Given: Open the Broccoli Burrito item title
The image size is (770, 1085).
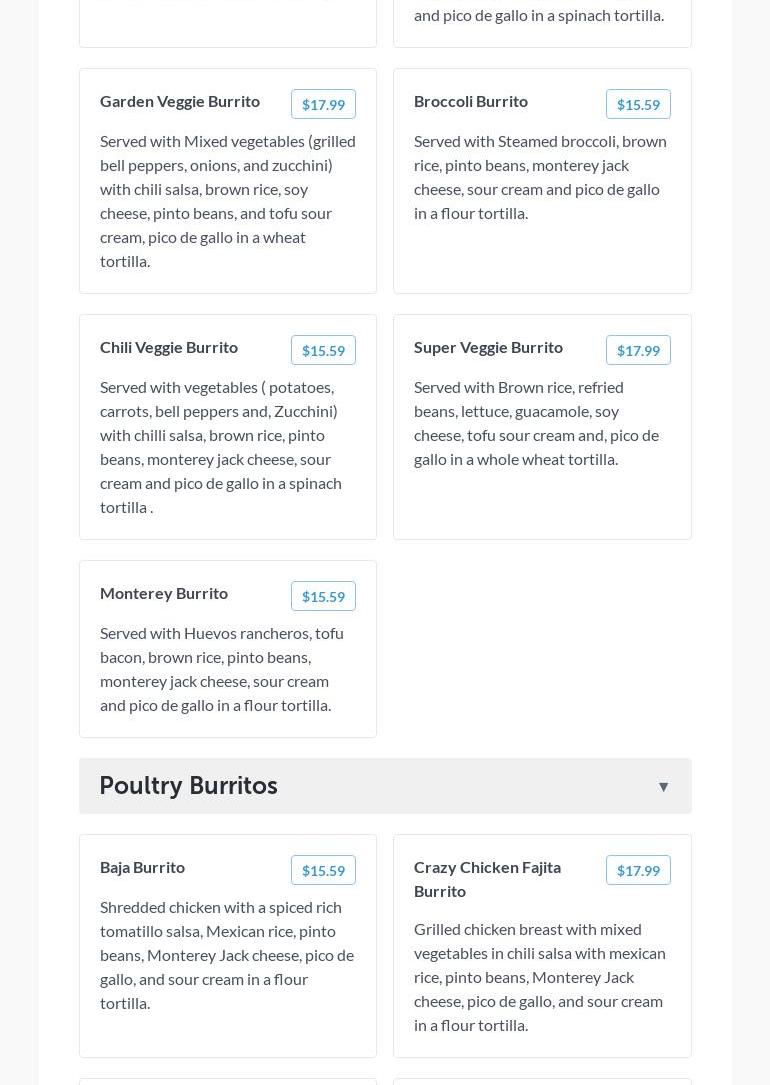Looking at the screenshot, I should pos(470,102).
